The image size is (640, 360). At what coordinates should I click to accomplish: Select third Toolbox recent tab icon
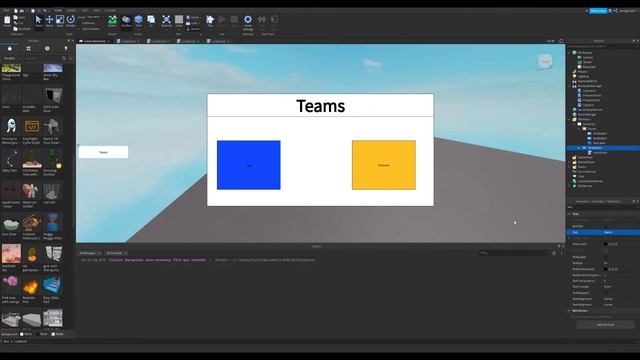pos(47,48)
